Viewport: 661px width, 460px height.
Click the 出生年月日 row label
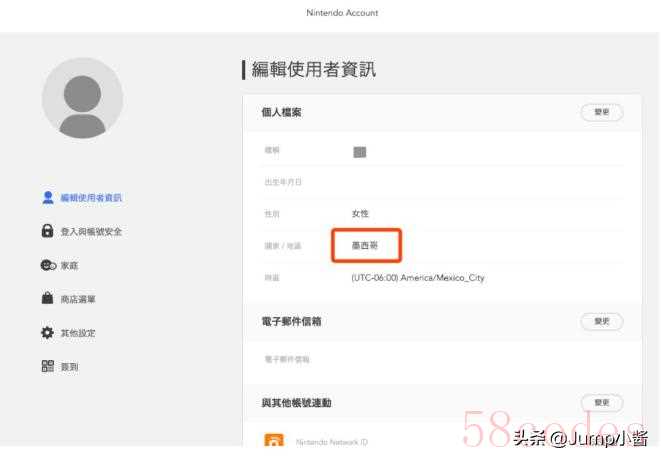(283, 182)
